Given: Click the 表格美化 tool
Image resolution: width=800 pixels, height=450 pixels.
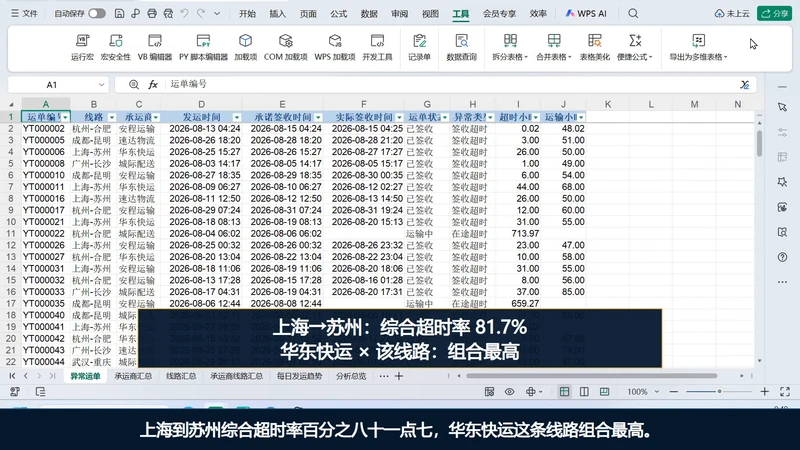Looking at the screenshot, I should point(594,47).
